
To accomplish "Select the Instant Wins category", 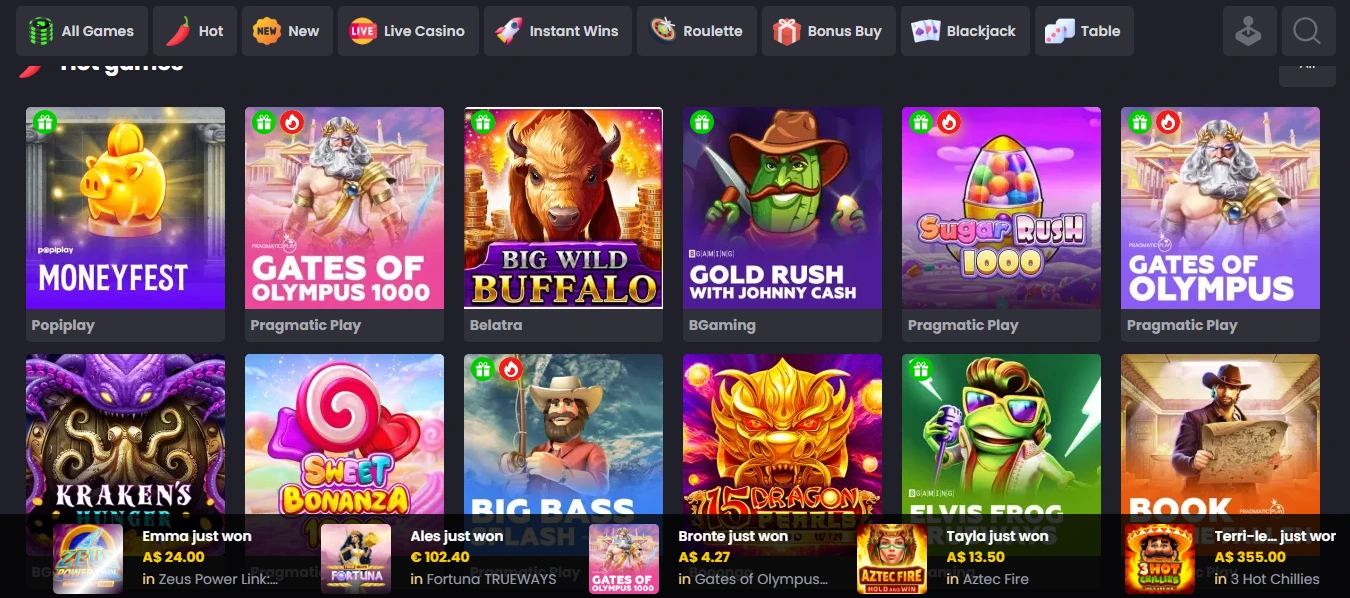I will click(558, 31).
